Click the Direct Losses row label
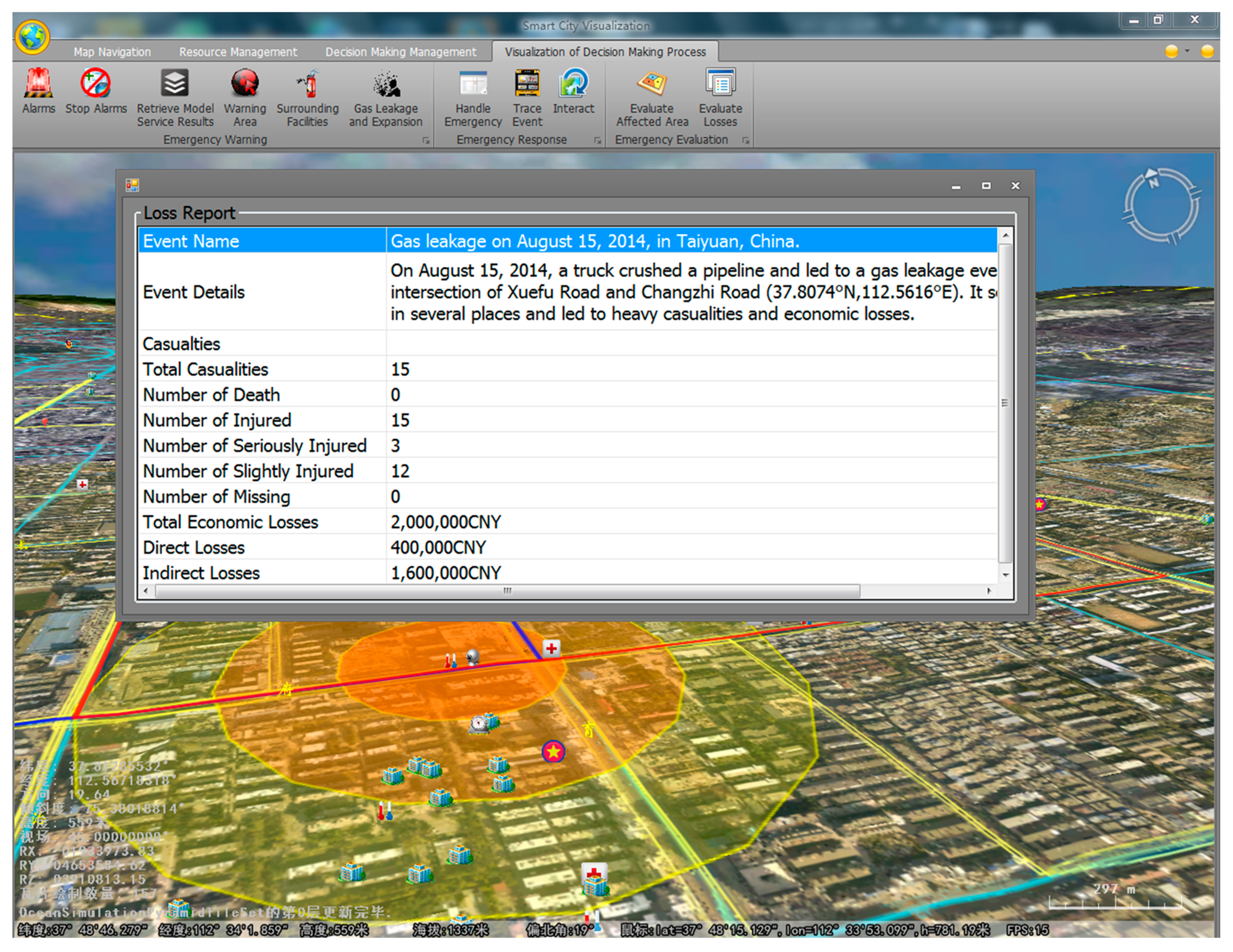Viewport: 1233px width, 952px height. [194, 547]
